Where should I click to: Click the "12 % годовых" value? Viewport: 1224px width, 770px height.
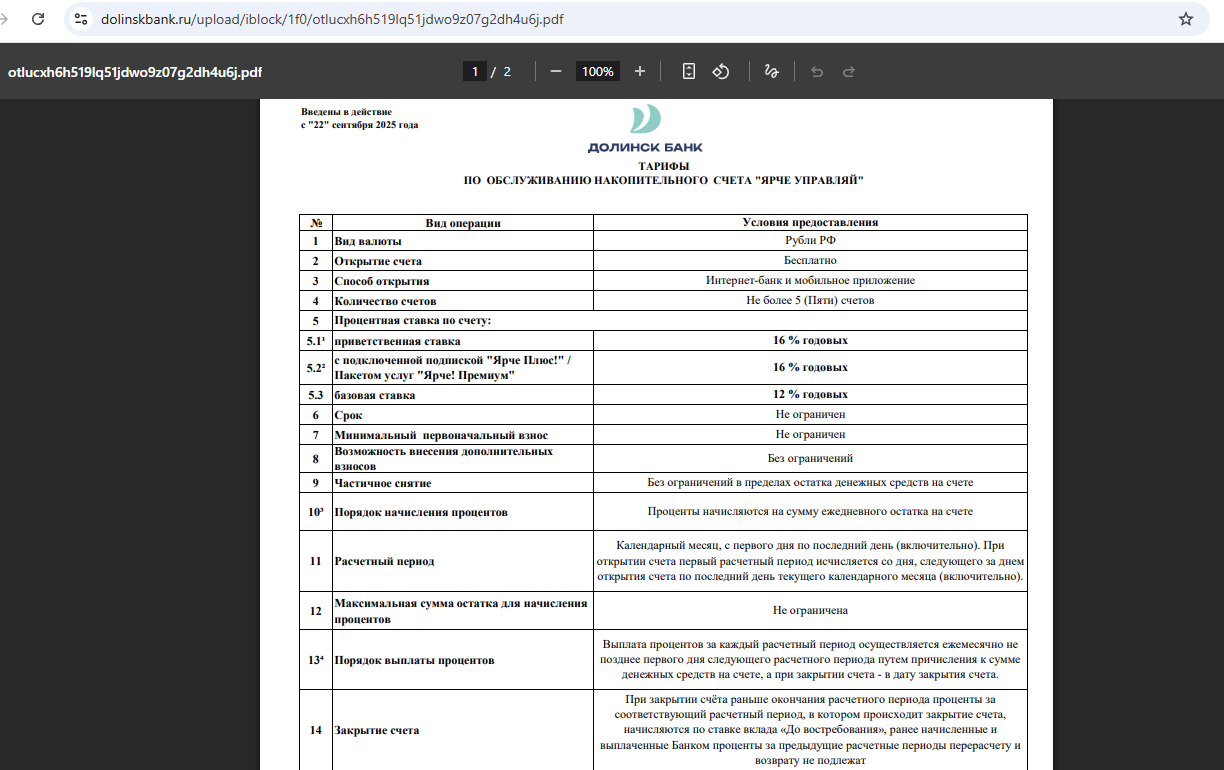tap(810, 394)
